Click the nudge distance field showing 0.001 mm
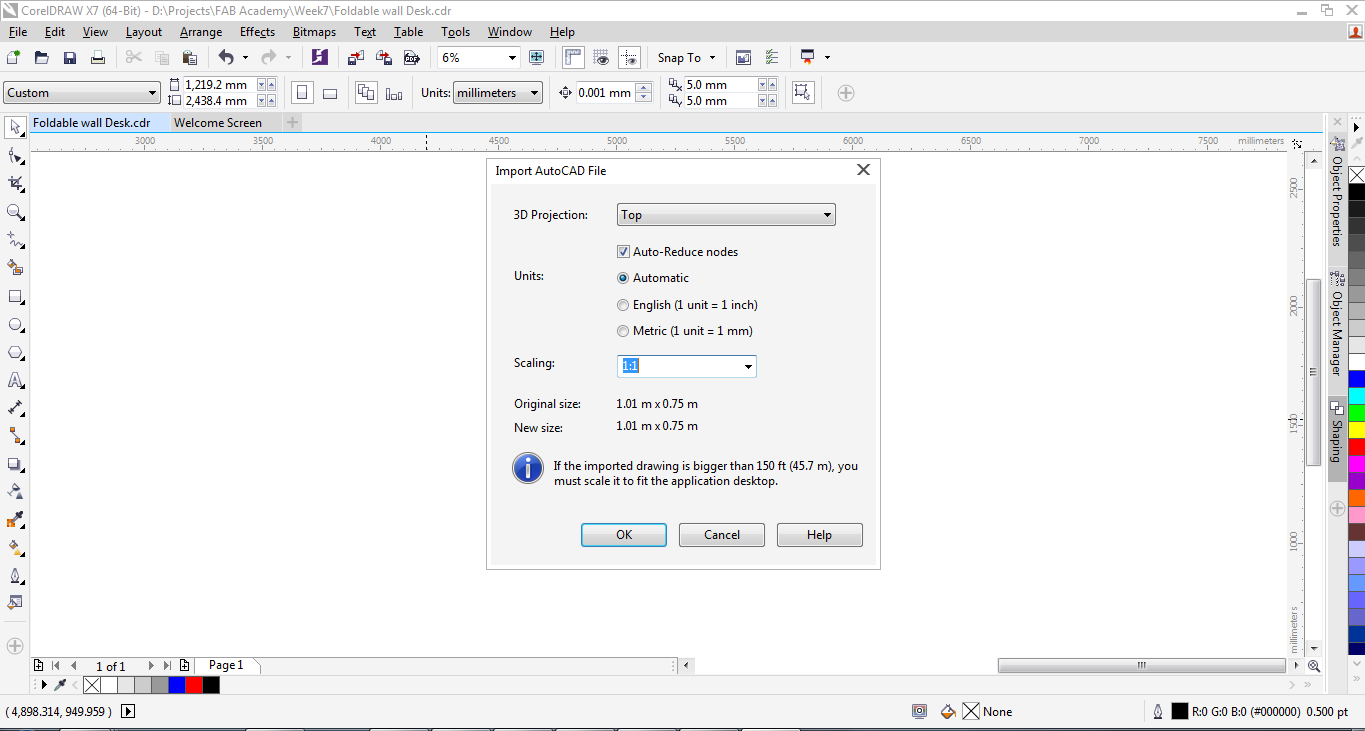This screenshot has width=1365, height=731. click(x=606, y=93)
